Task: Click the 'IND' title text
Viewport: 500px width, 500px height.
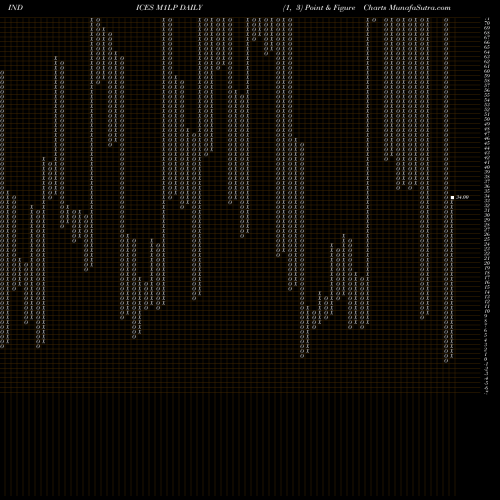Action: pos(15,7)
